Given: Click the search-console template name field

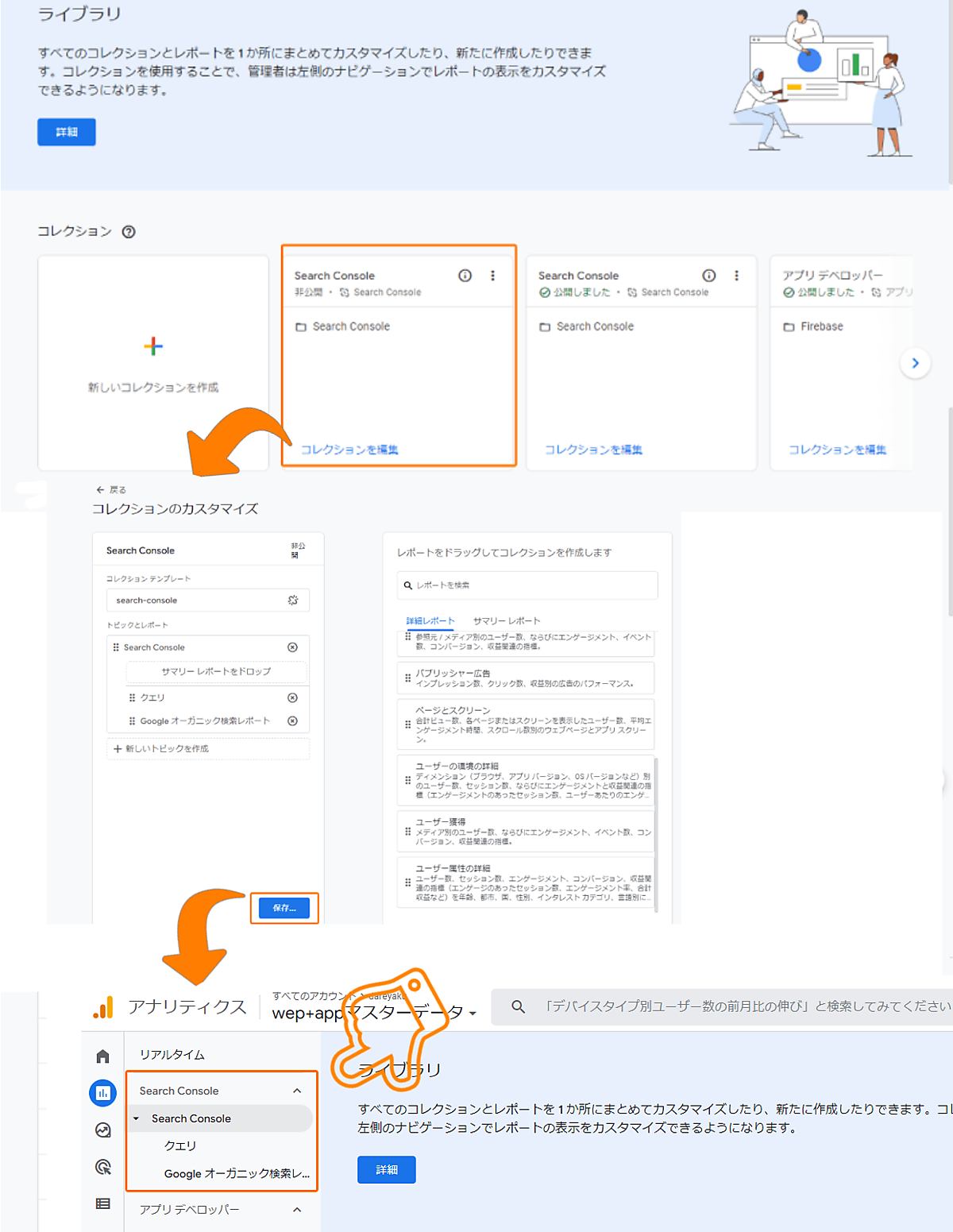Looking at the screenshot, I should 208,601.
